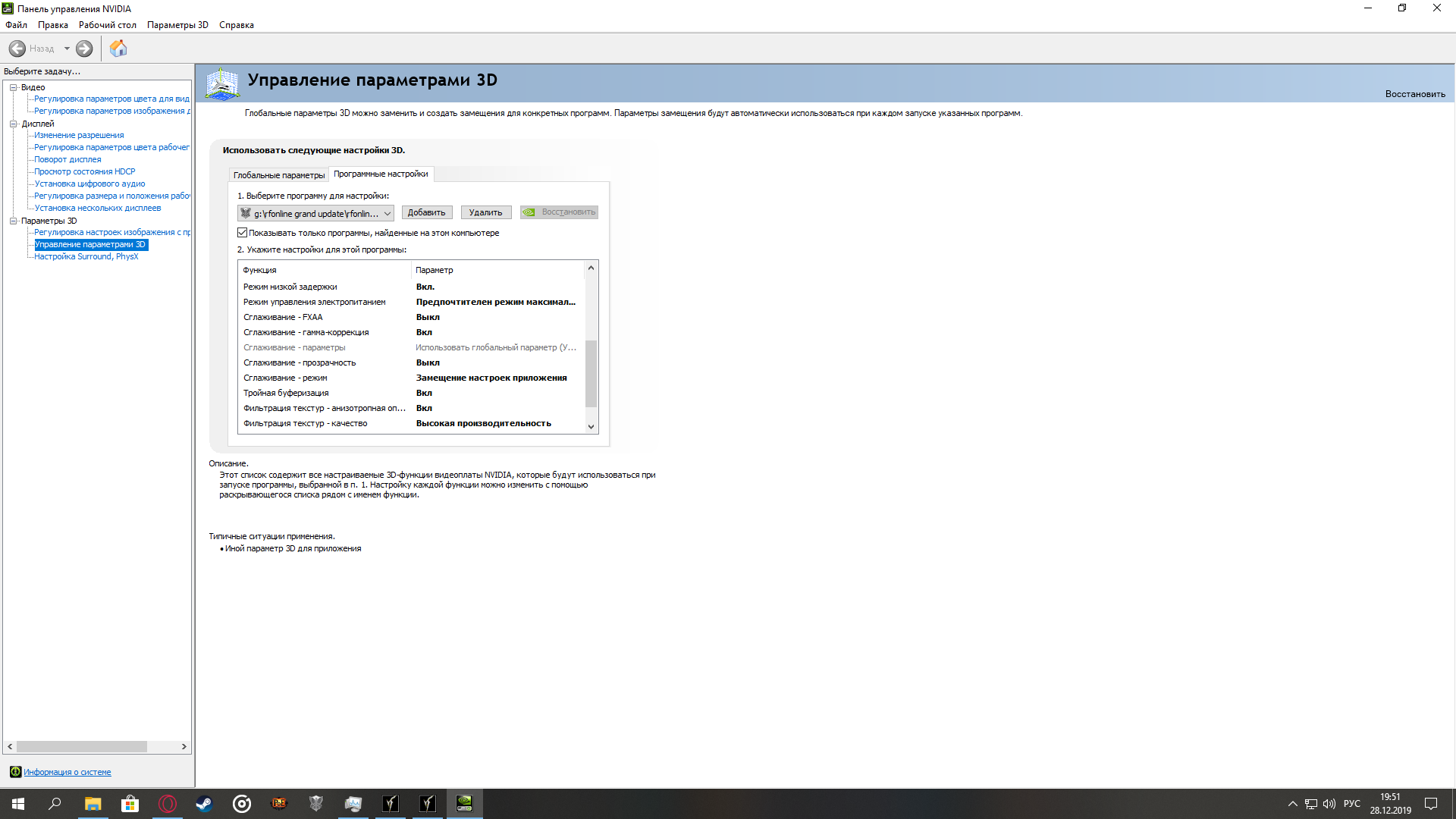This screenshot has width=1456, height=819.
Task: Open the volume control tray icon
Action: pyautogui.click(x=1329, y=804)
